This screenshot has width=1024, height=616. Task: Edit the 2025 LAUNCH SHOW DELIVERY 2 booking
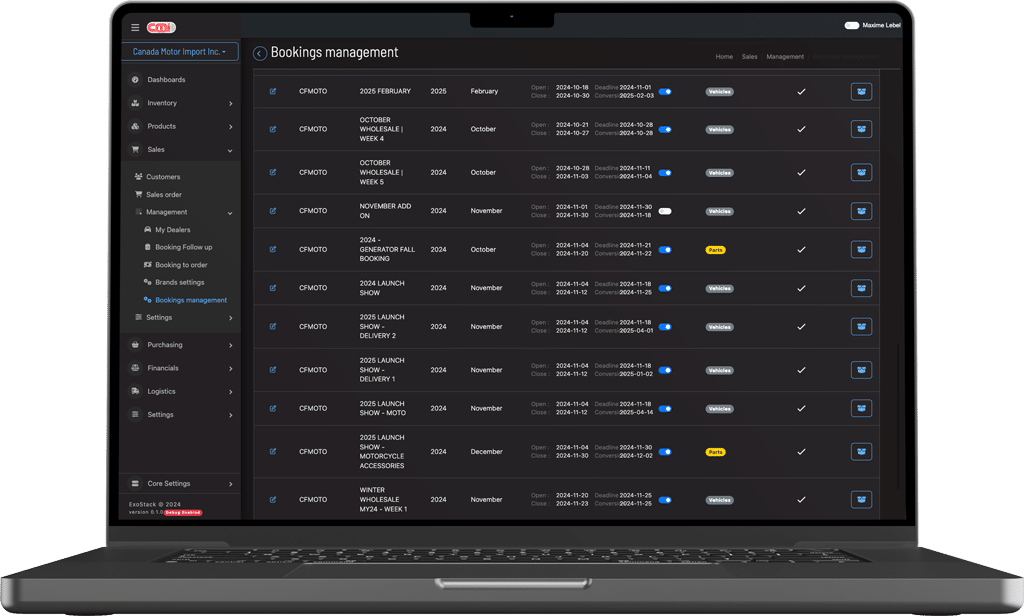(273, 327)
